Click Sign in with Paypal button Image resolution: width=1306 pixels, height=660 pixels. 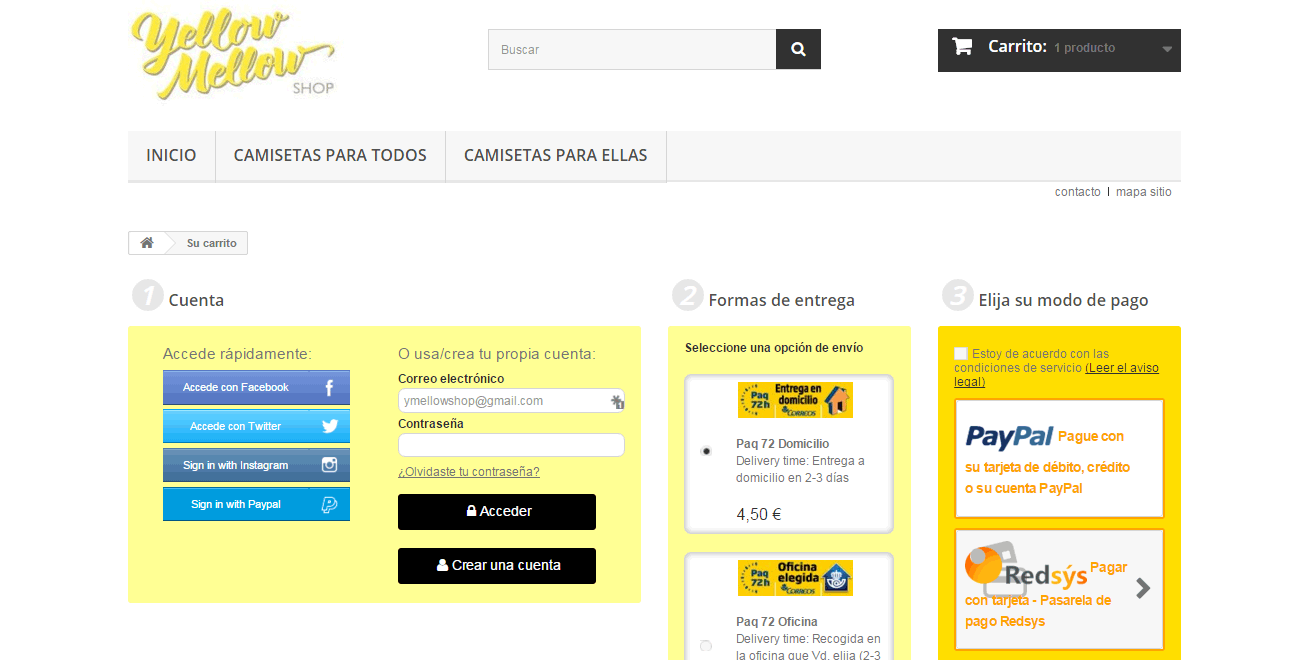[x=256, y=504]
